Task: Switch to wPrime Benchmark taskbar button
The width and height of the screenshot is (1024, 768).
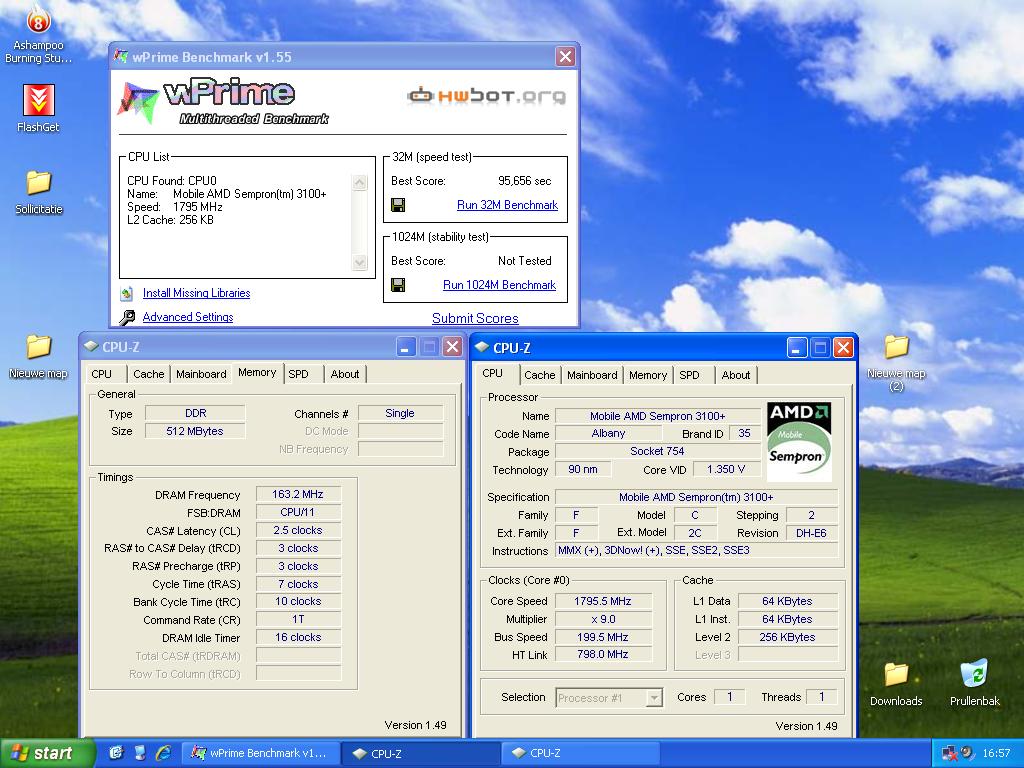Action: click(x=260, y=753)
